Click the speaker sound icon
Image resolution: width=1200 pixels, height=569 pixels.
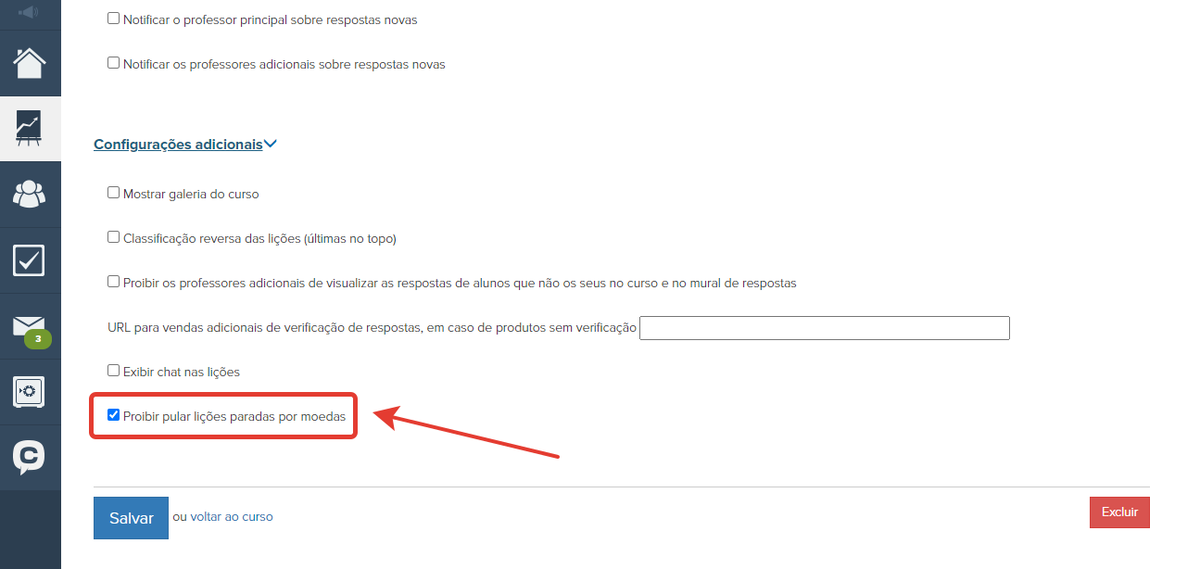[x=29, y=12]
